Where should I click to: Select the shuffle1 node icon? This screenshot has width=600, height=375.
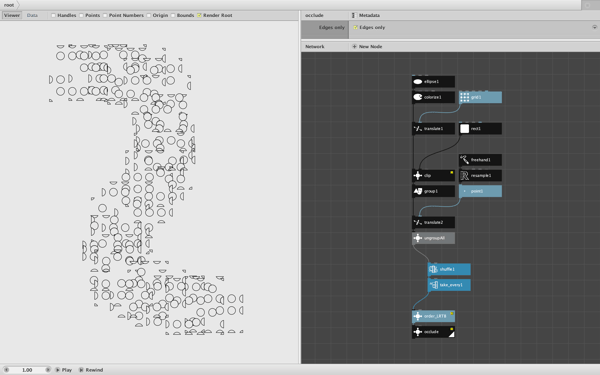coord(433,269)
